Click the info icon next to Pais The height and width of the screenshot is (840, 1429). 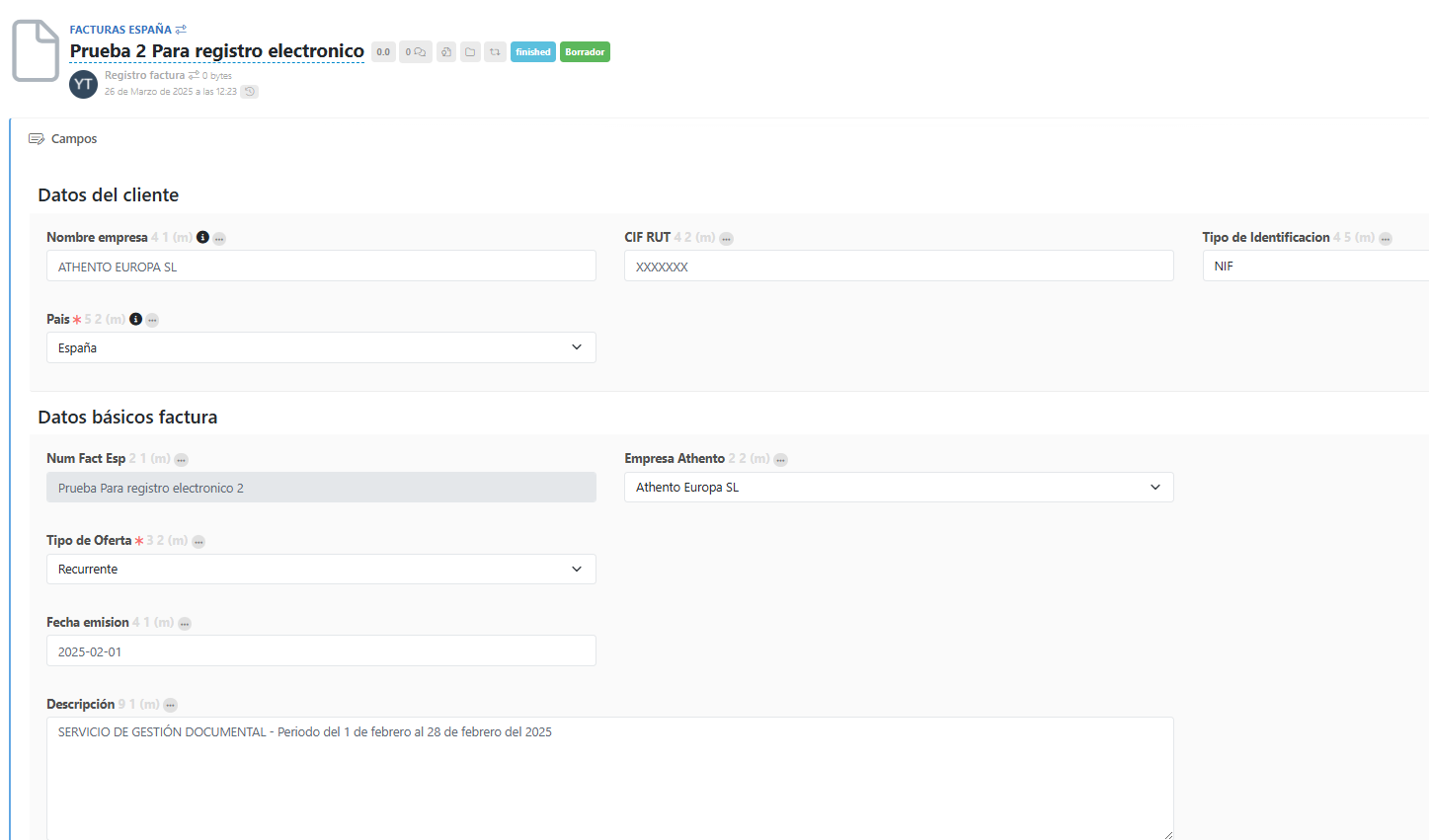[x=135, y=320]
